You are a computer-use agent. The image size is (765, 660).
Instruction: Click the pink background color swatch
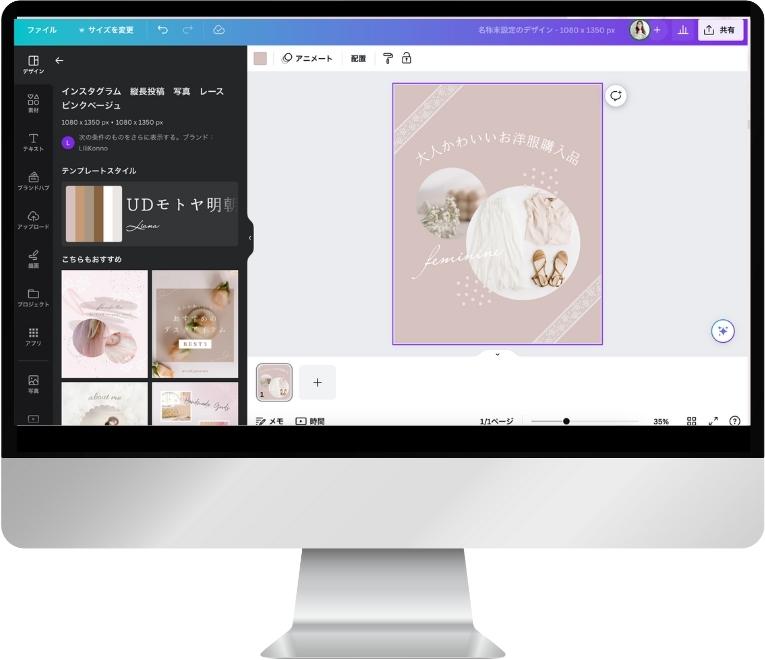(x=260, y=59)
